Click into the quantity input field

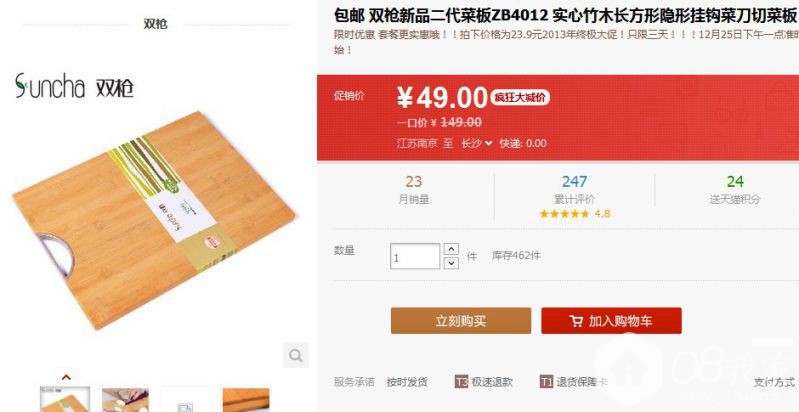(415, 256)
